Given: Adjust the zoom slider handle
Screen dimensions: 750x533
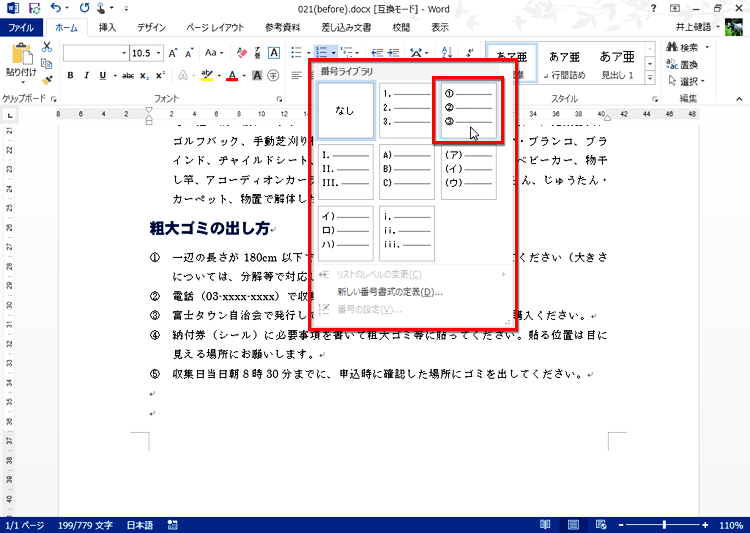Looking at the screenshot, I should point(664,525).
